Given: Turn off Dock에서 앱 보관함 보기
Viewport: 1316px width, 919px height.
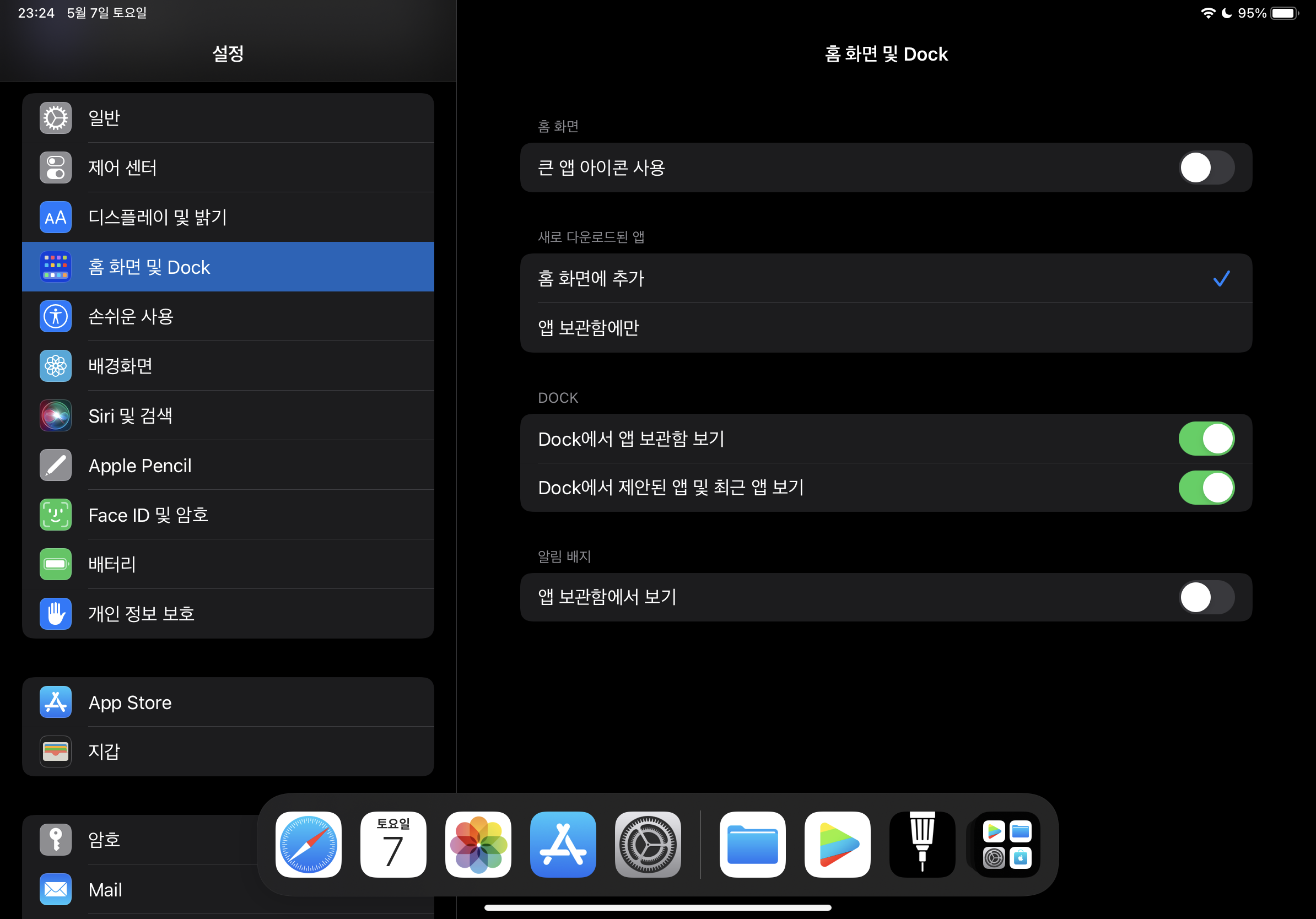Looking at the screenshot, I should tap(1206, 439).
